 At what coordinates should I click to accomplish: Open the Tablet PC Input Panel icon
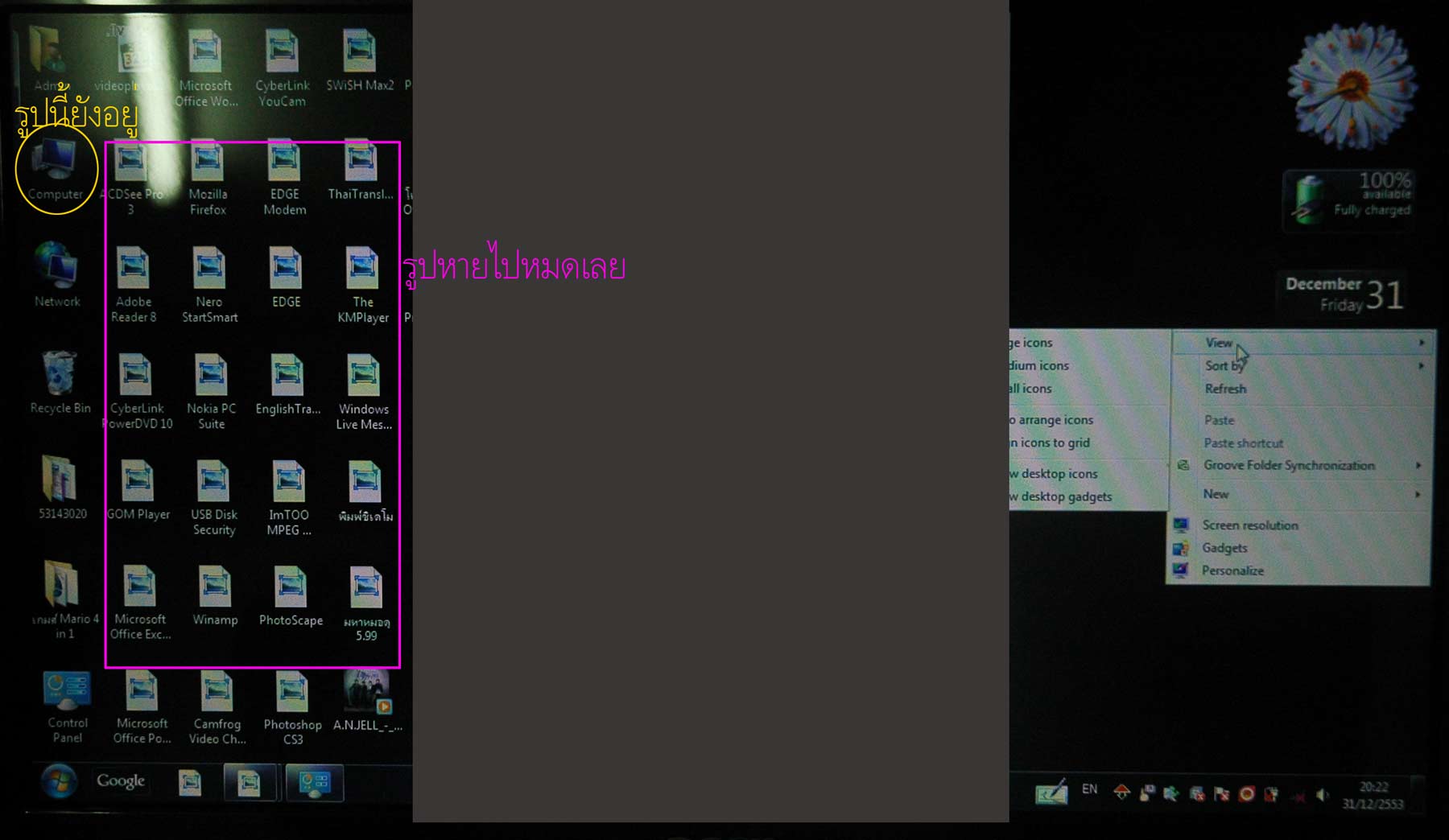[x=1051, y=793]
